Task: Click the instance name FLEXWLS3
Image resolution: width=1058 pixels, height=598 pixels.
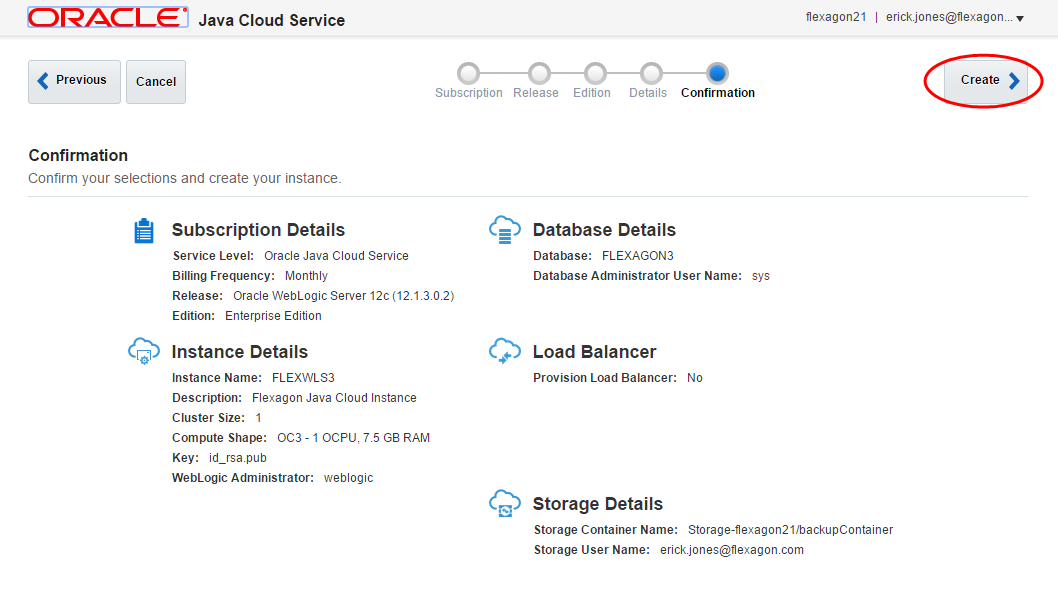Action: (x=303, y=378)
